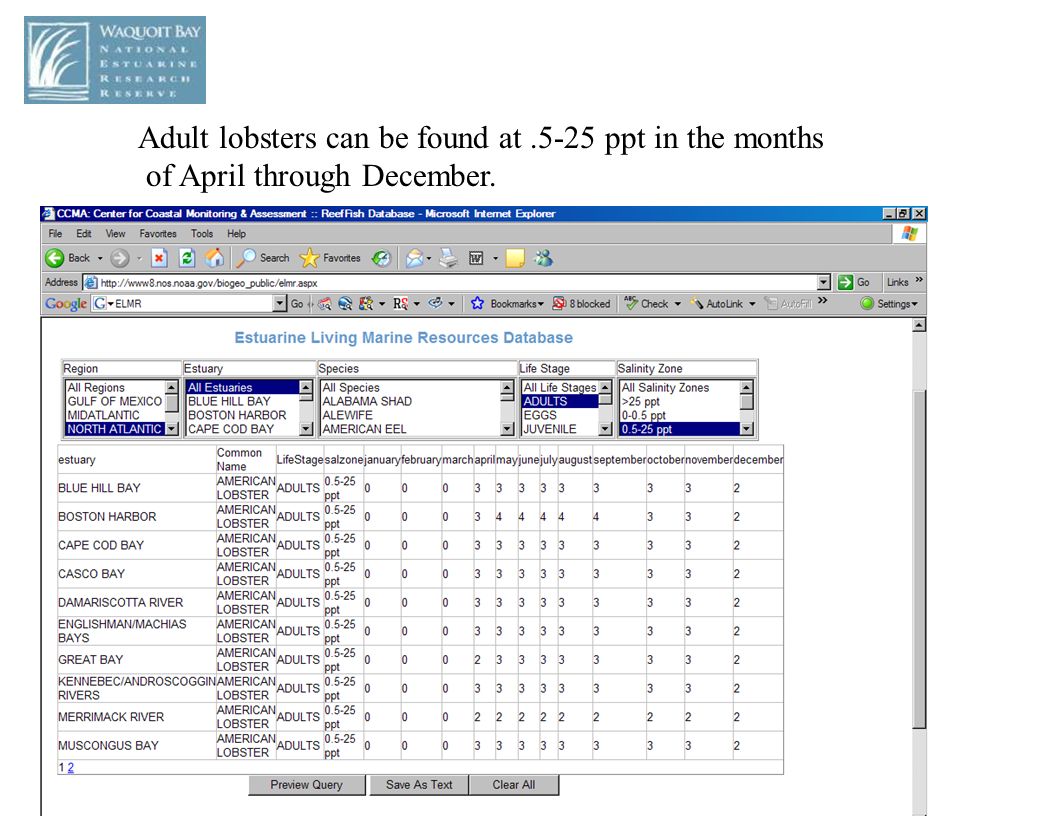The height and width of the screenshot is (816, 1056).
Task: Click the Preview Query button
Action: tap(306, 785)
